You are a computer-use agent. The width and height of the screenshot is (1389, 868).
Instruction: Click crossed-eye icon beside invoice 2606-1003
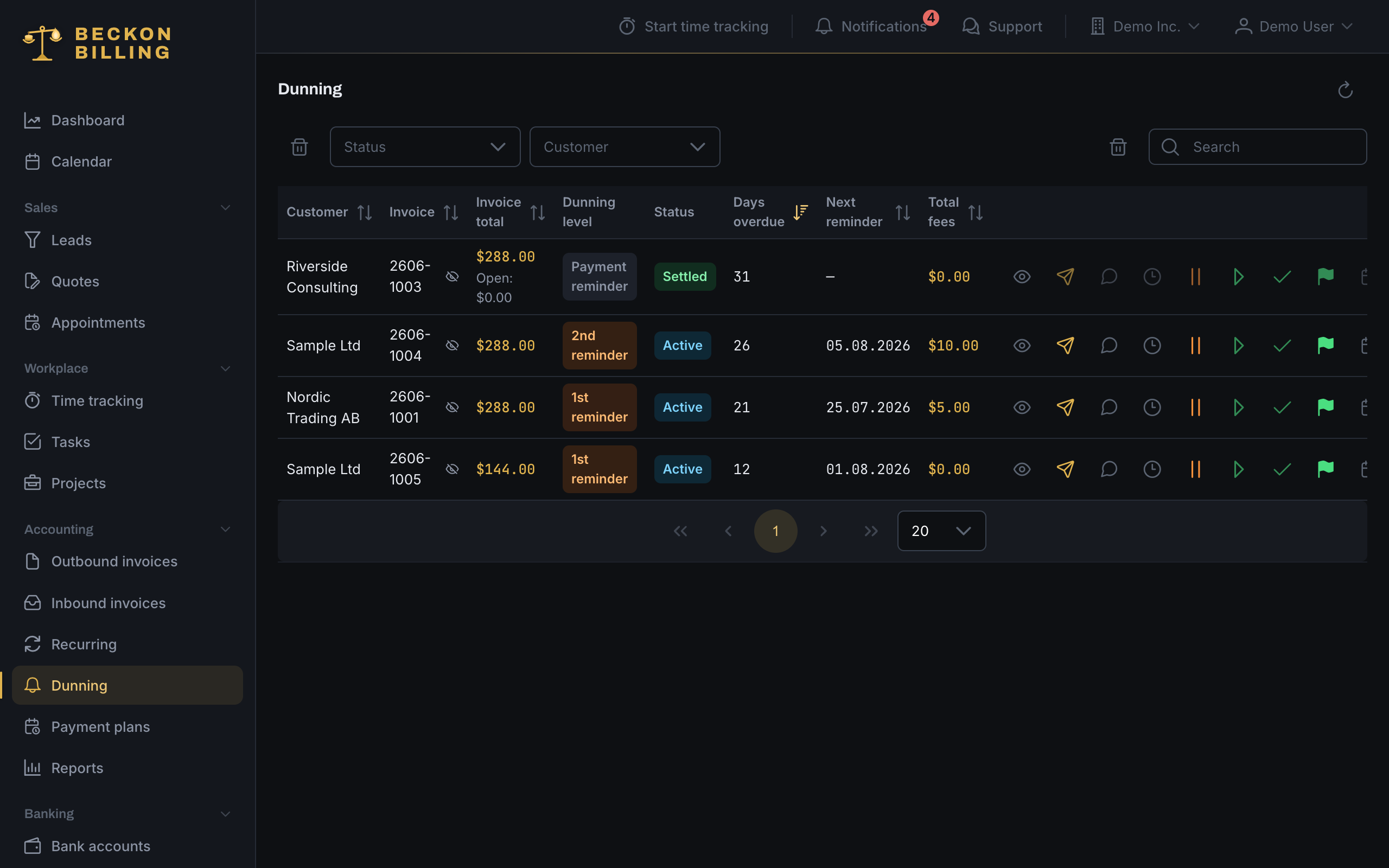(453, 277)
